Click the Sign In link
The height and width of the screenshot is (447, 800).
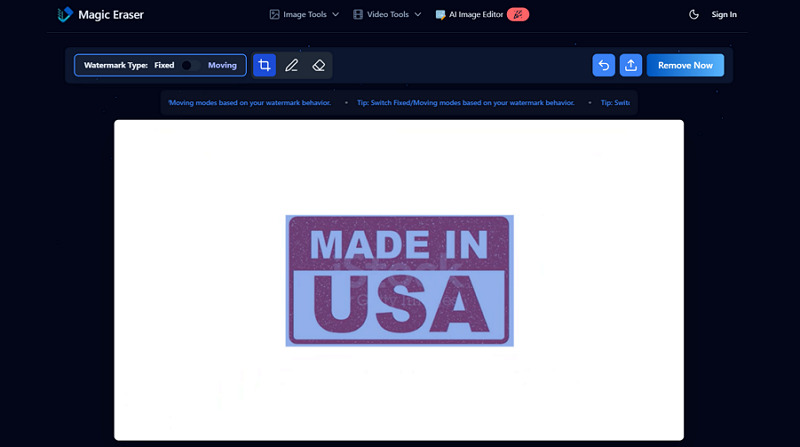[x=724, y=14]
